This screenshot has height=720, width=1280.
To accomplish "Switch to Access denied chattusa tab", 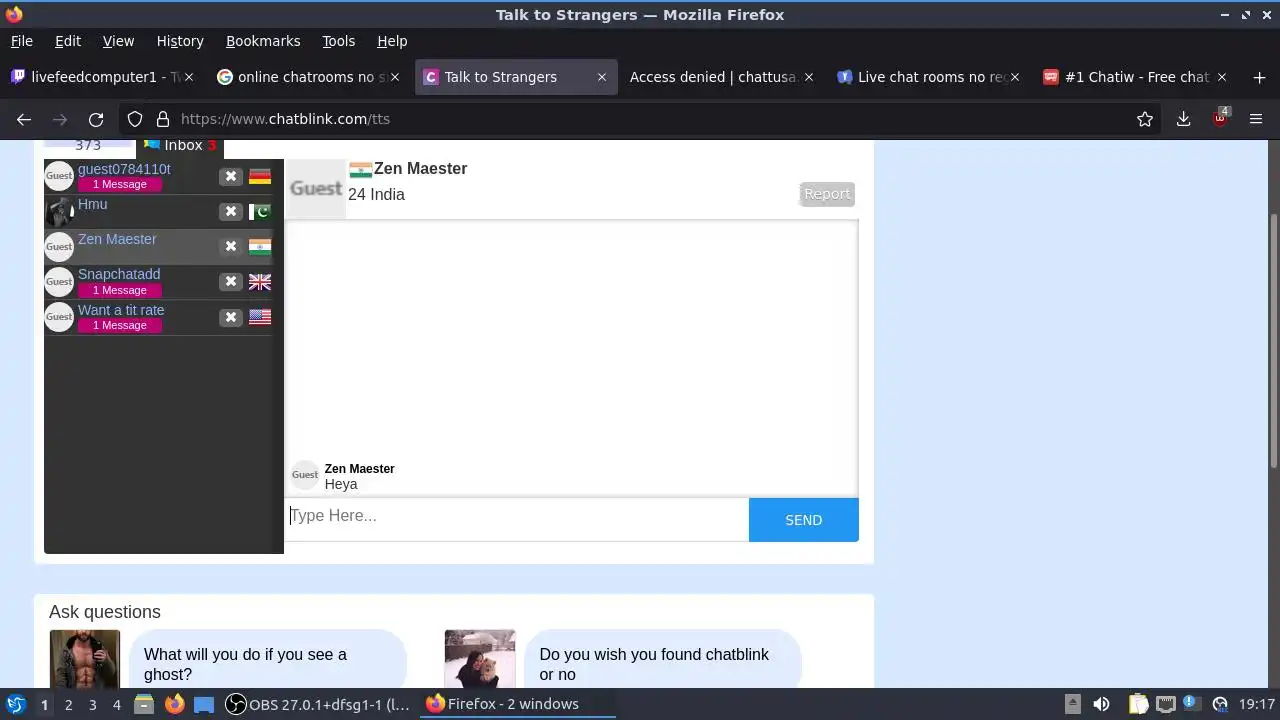I will (x=720, y=77).
